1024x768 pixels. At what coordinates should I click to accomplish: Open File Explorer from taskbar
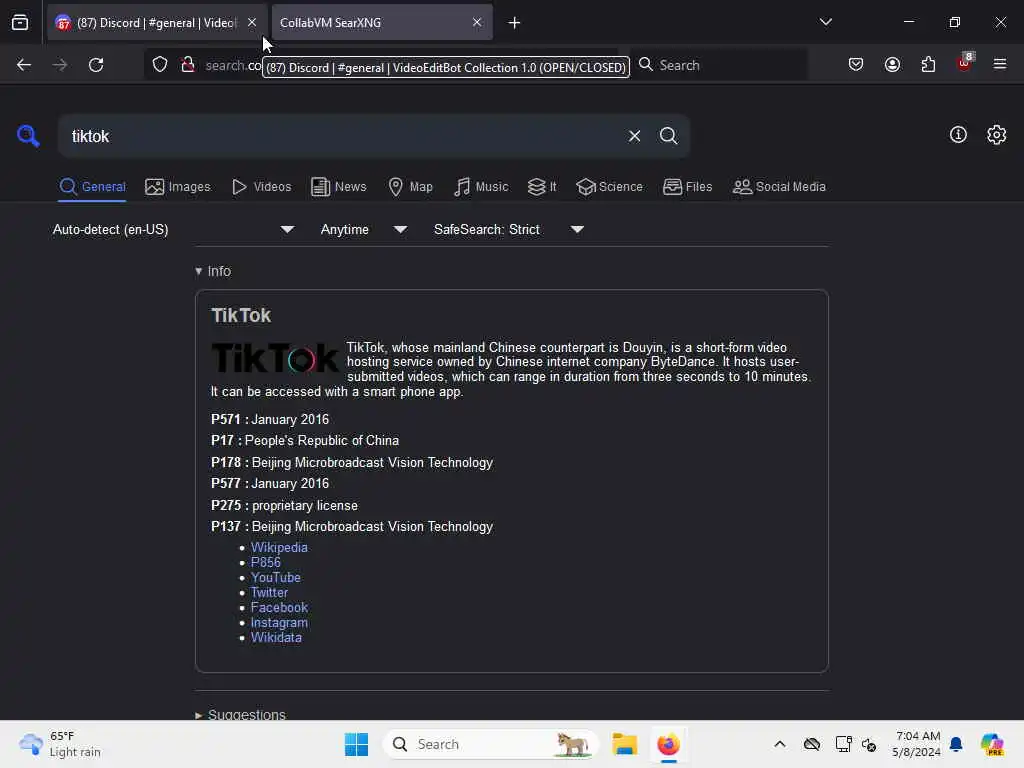624,744
